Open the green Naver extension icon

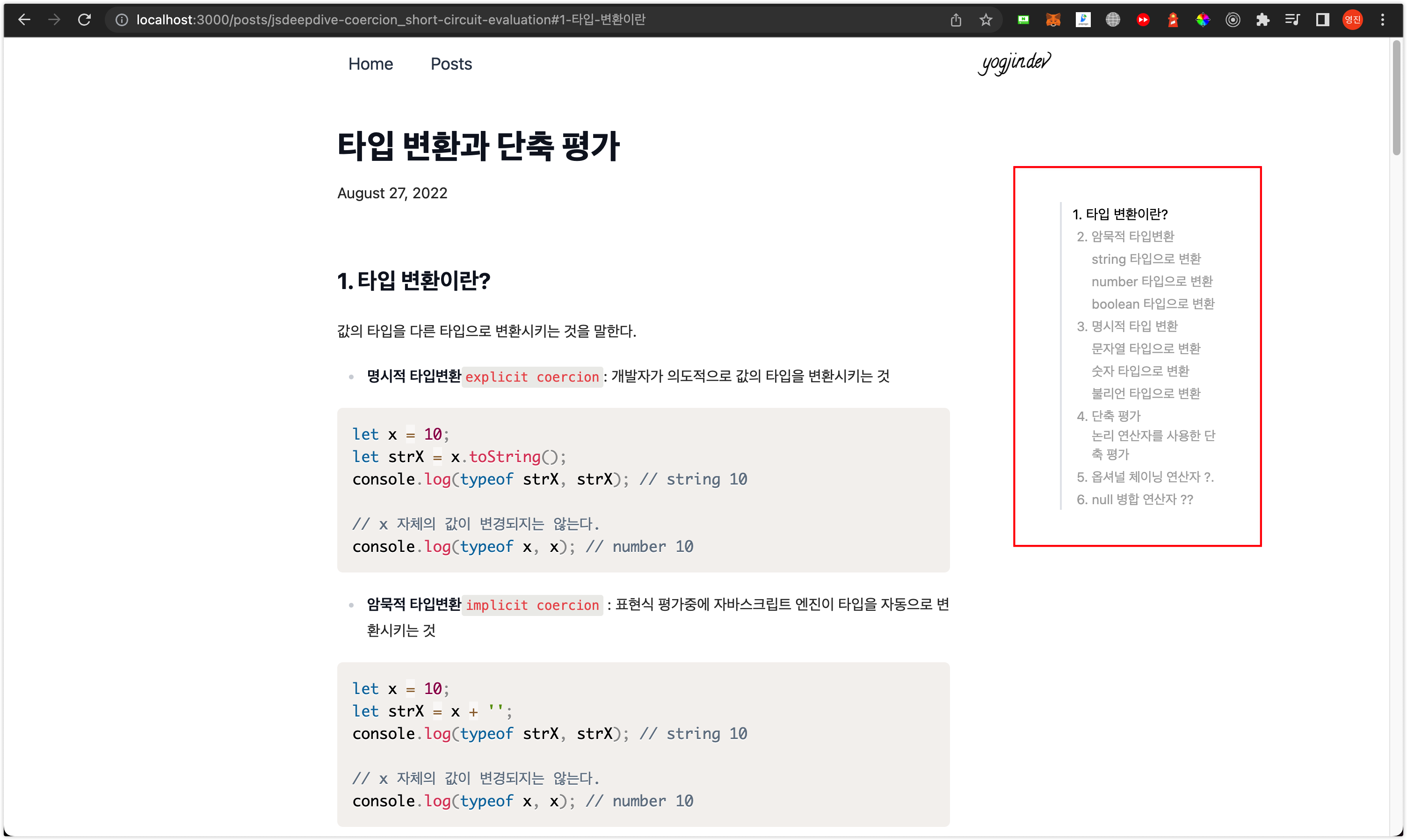(x=1023, y=20)
